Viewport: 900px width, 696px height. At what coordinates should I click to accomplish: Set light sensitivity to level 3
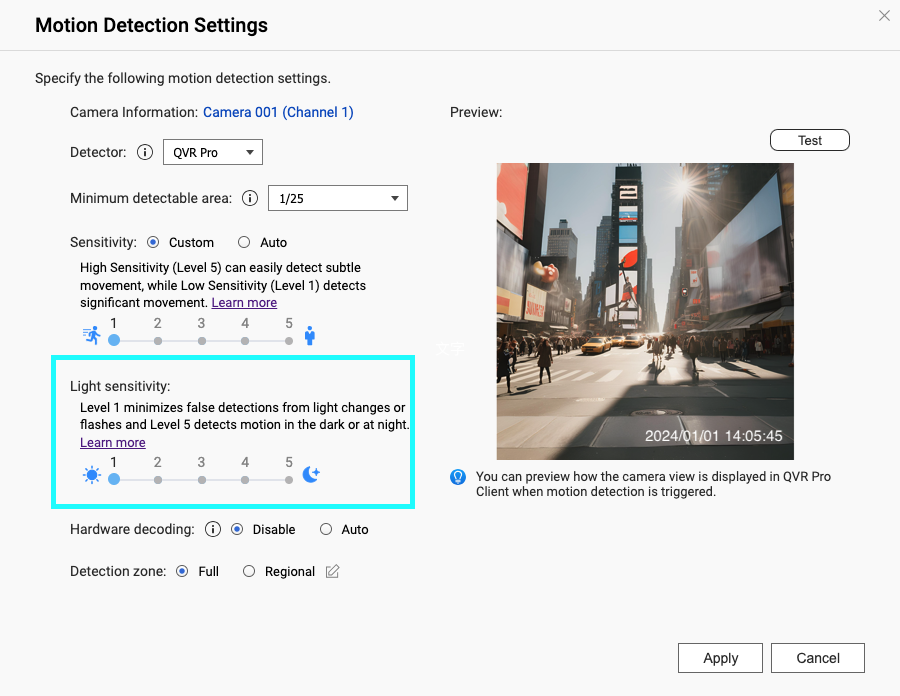click(x=200, y=479)
